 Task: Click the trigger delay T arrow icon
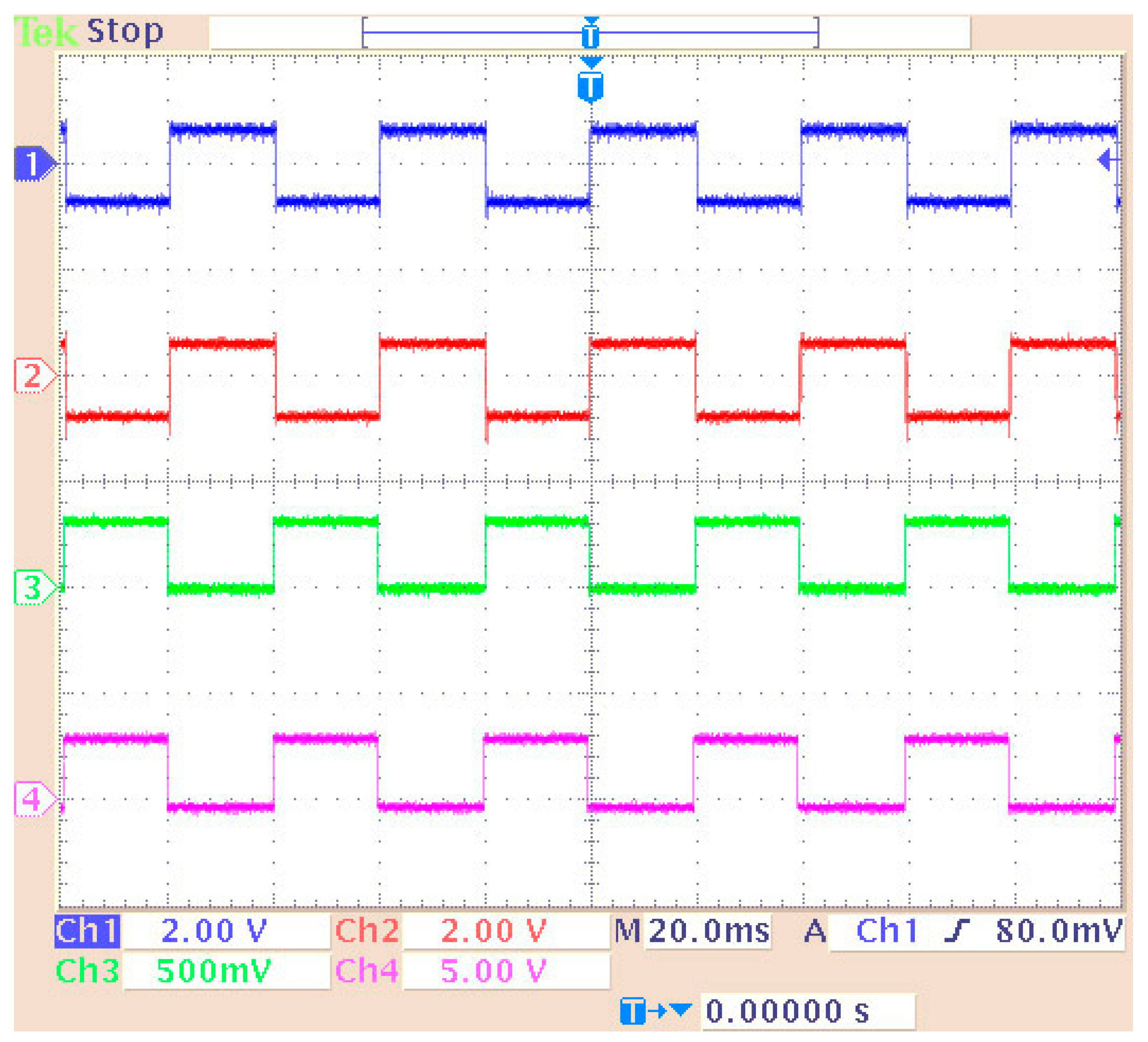click(x=656, y=1010)
